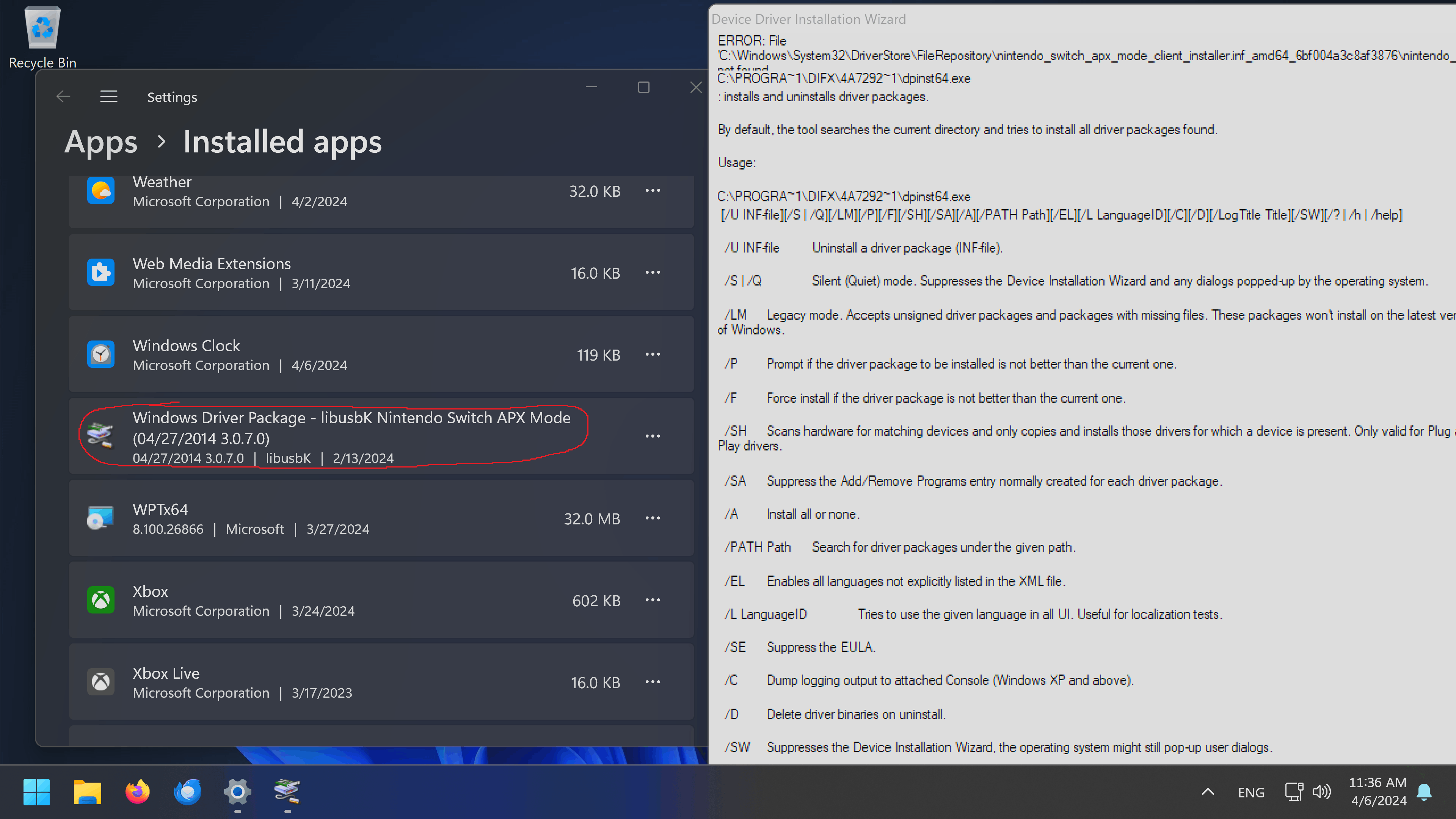The height and width of the screenshot is (819, 1456).
Task: Click the Windows Clock app icon
Action: tap(100, 355)
